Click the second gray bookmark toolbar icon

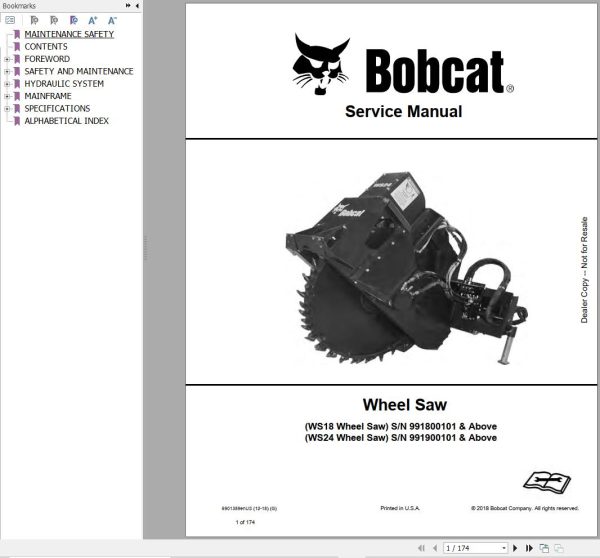point(54,20)
